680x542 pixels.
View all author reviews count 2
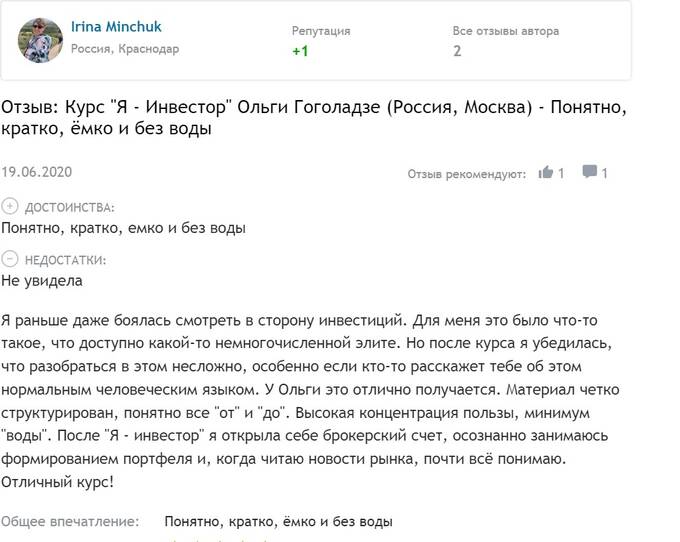[x=457, y=51]
